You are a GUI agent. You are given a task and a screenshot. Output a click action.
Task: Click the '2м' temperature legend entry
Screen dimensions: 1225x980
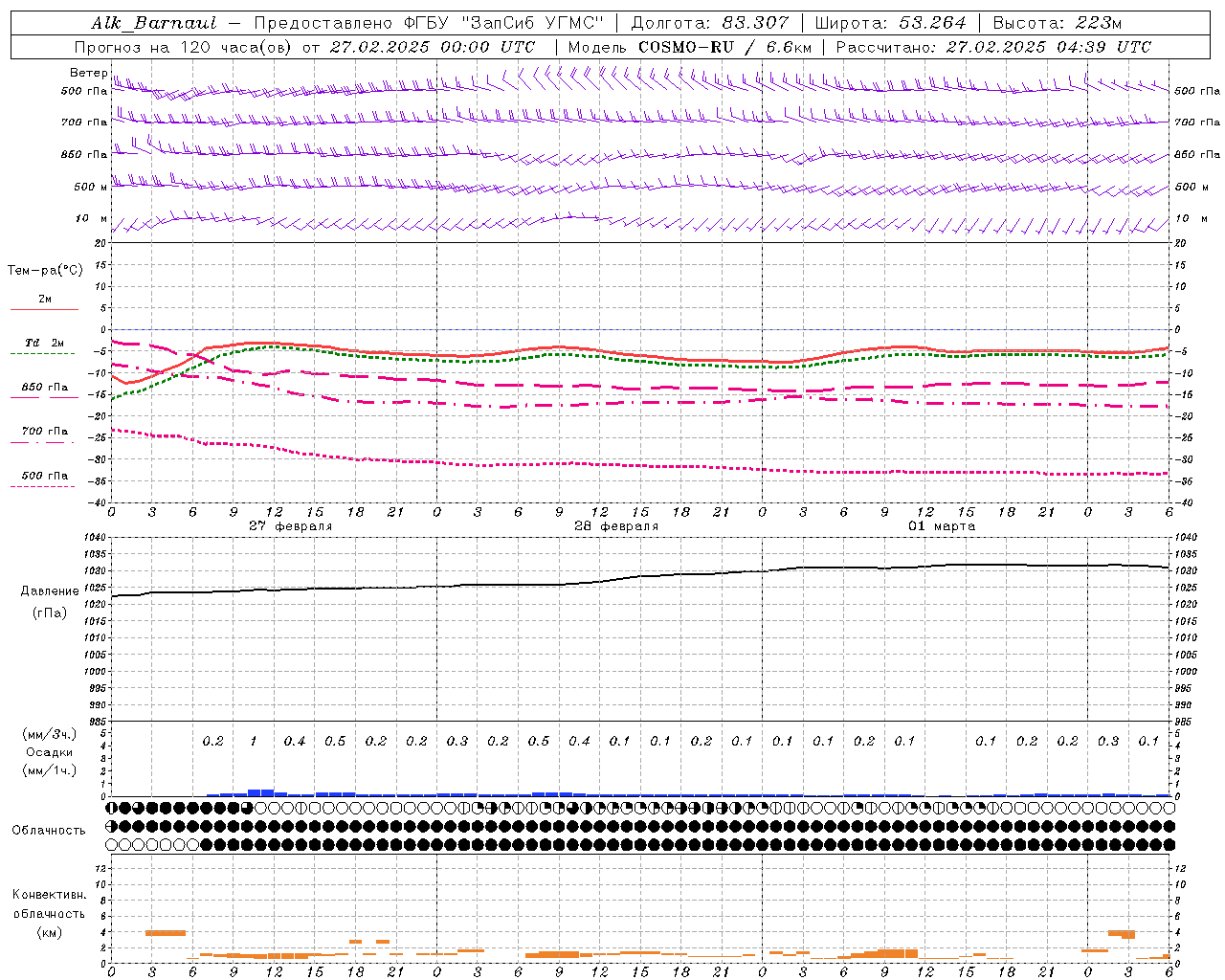[45, 299]
